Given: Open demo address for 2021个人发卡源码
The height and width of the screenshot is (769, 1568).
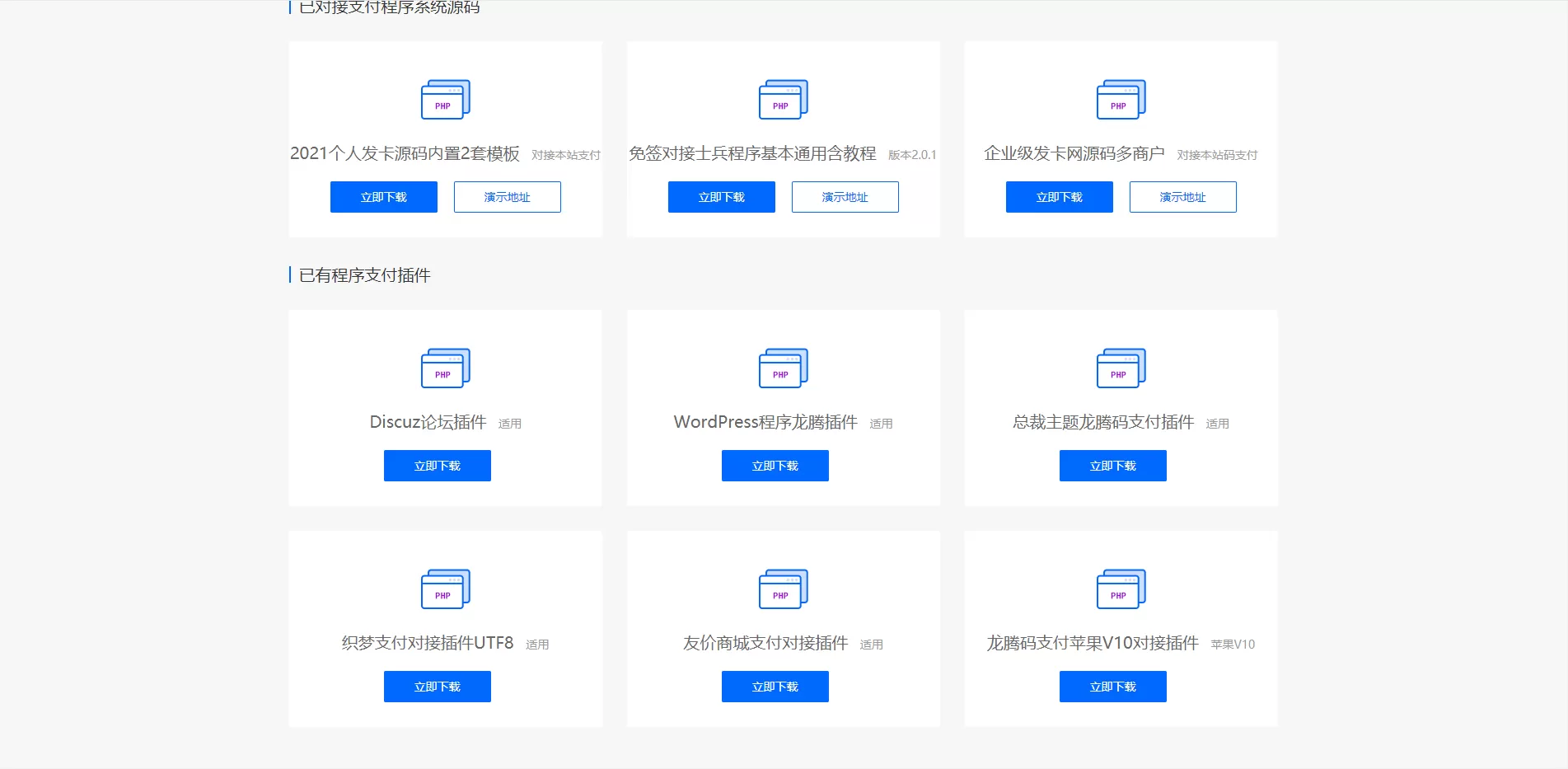Looking at the screenshot, I should click(x=507, y=197).
